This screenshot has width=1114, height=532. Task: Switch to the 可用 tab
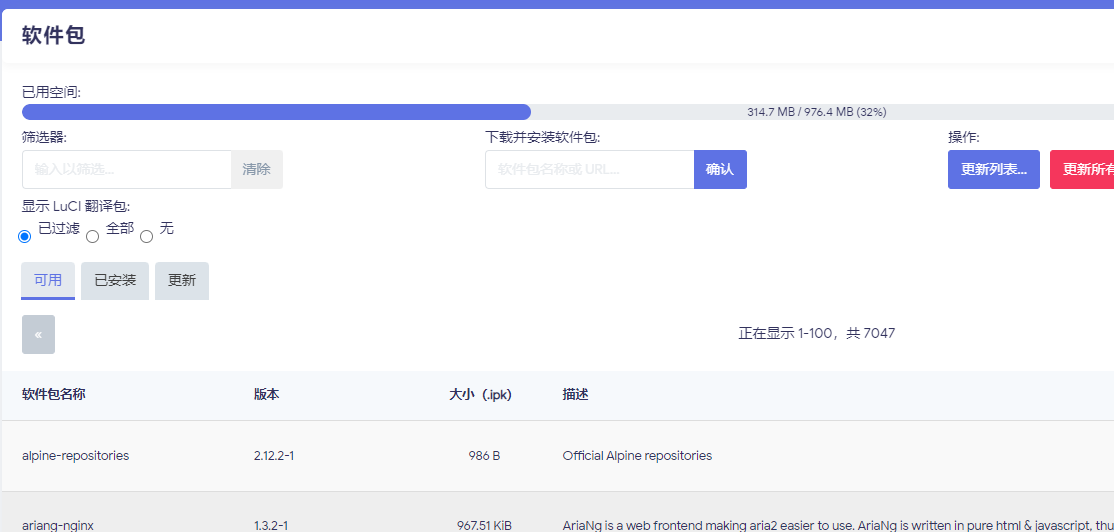click(x=48, y=281)
